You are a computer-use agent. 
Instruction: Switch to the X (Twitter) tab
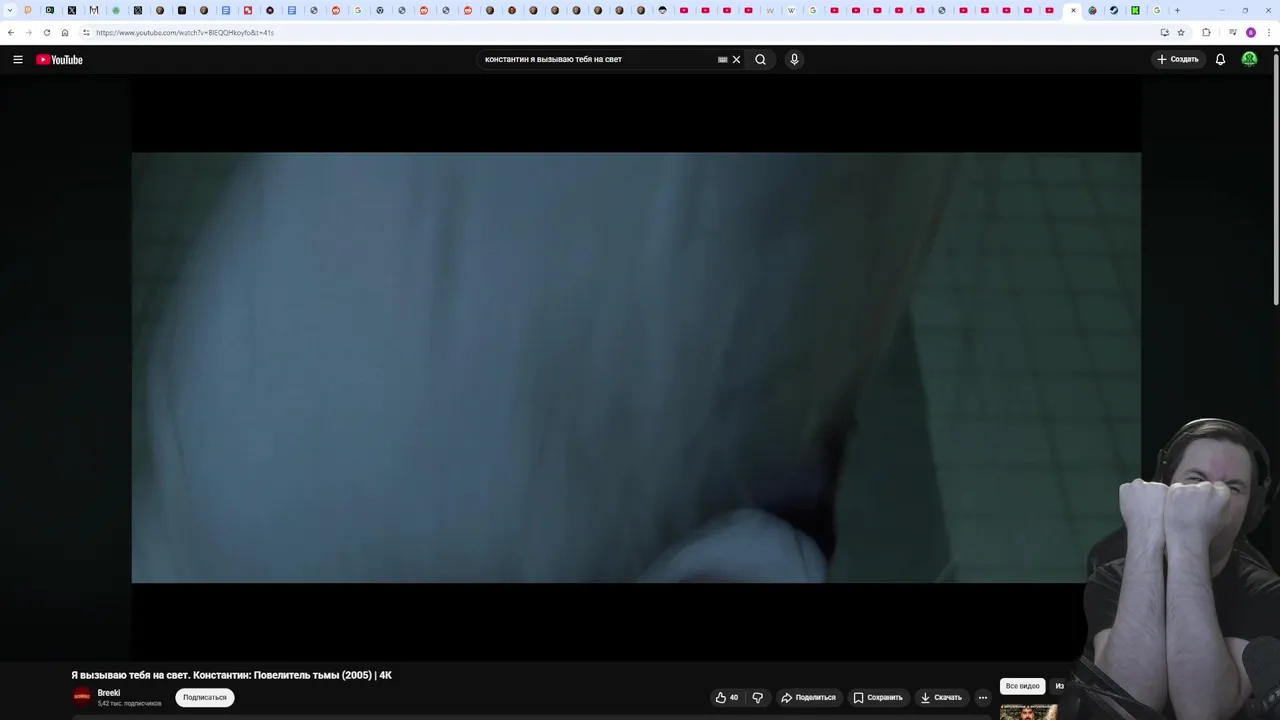tap(72, 11)
